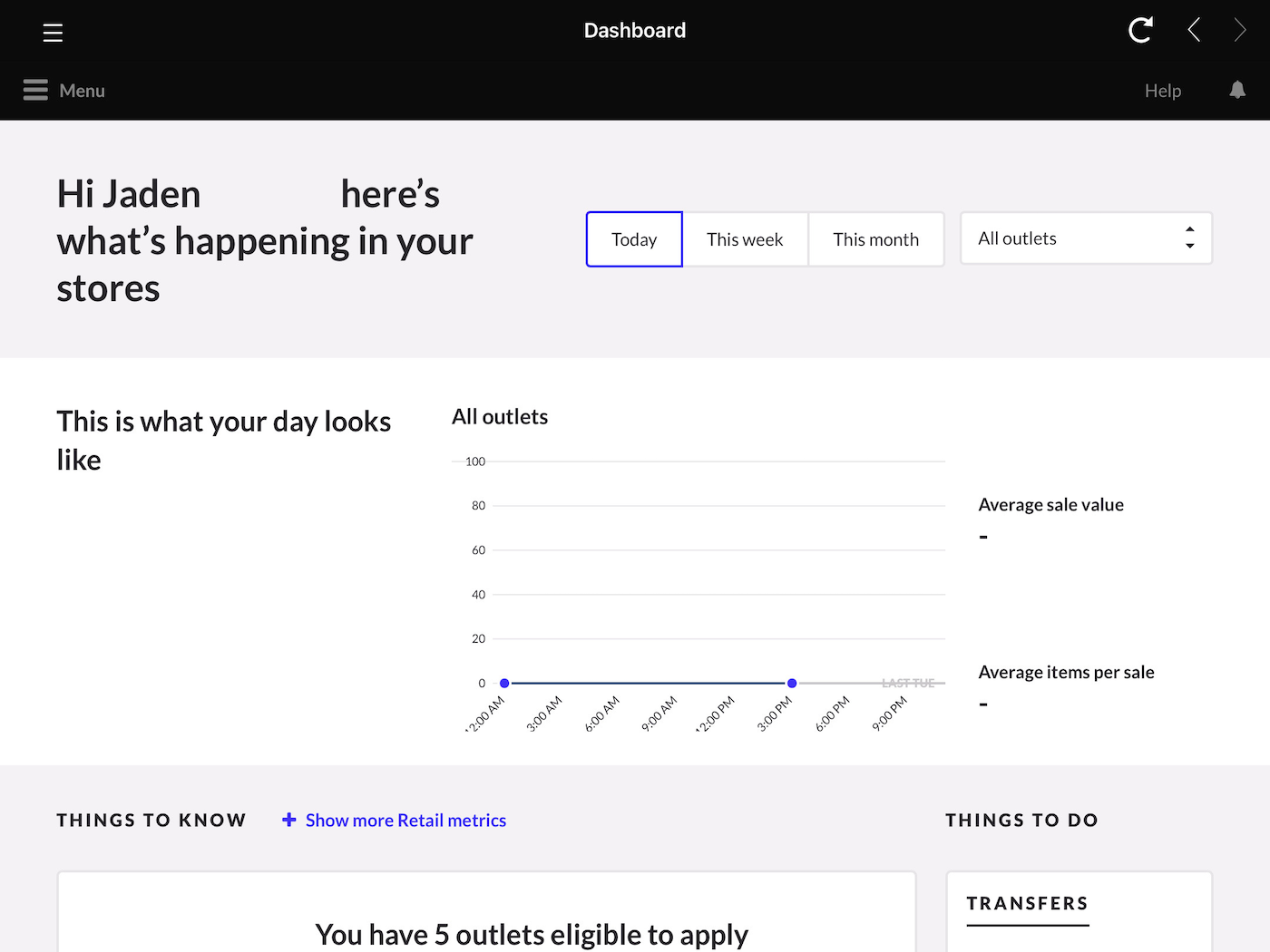This screenshot has height=952, width=1270.
Task: Click the Menu hamburger icon below the header
Action: coord(34,90)
